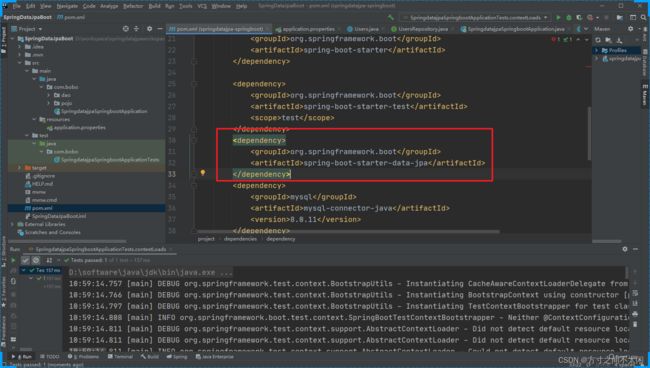Screen dimensions: 650x368
Task: Open the Build menu
Action: pos(154,6)
